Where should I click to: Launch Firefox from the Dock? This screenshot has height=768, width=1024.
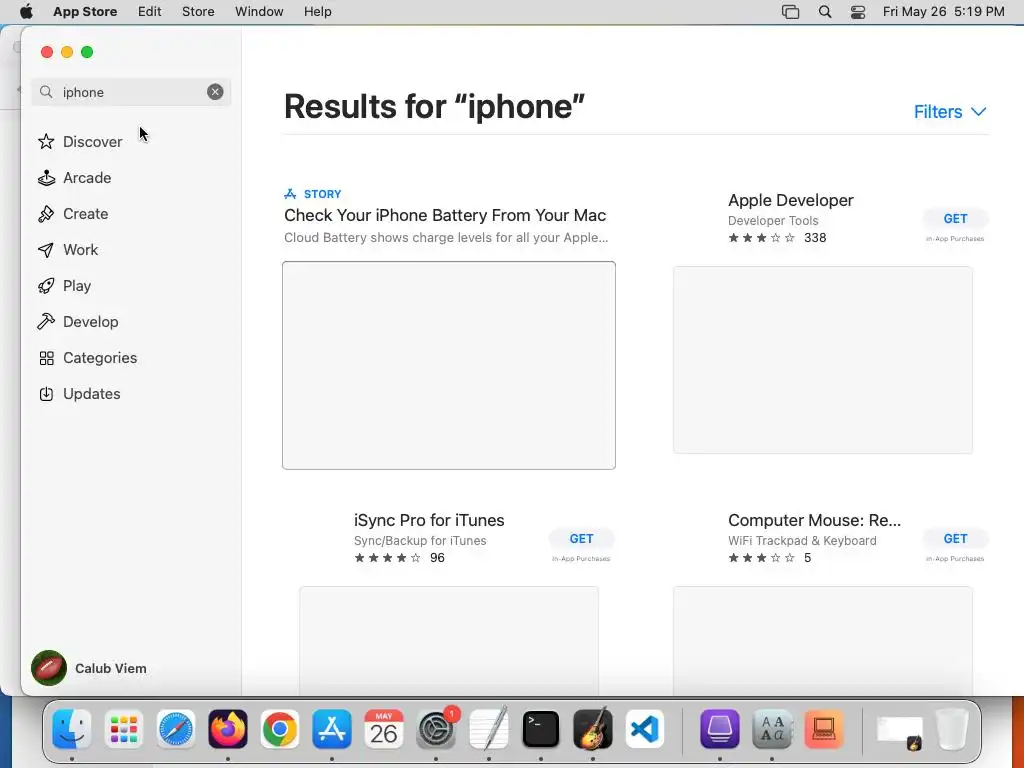coord(228,729)
